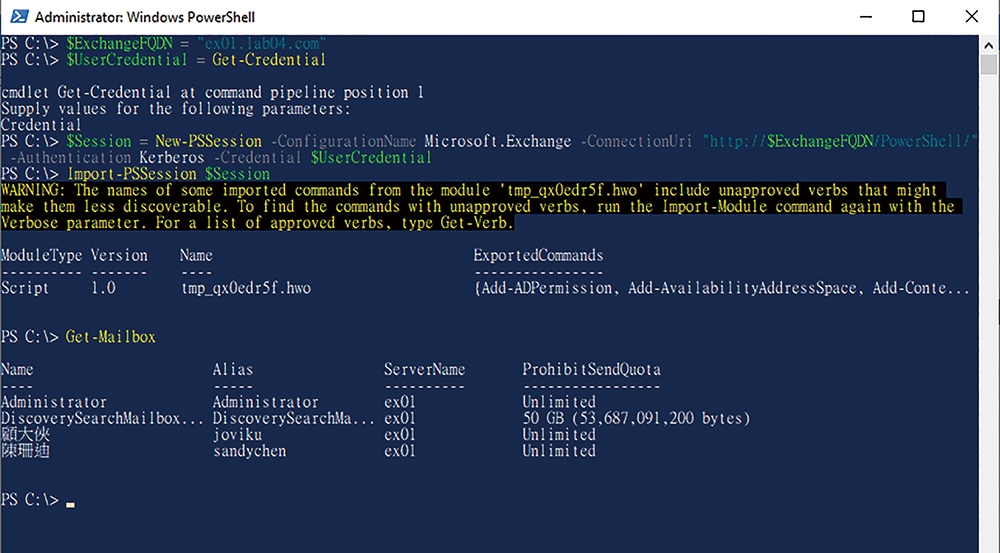Click the ServerName column header
The height and width of the screenshot is (553, 1000).
425,369
